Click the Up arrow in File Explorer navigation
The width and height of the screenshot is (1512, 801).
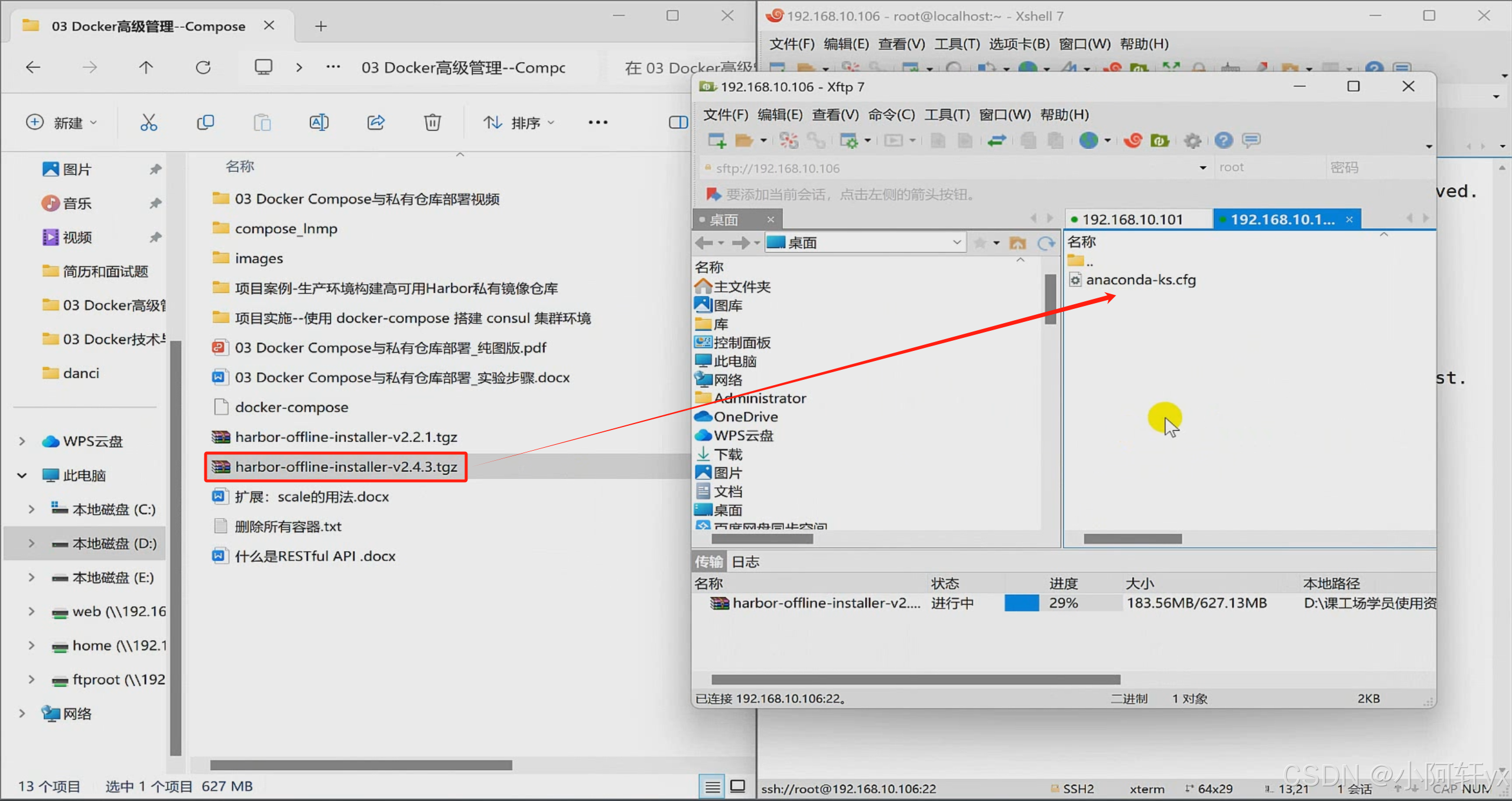point(146,67)
